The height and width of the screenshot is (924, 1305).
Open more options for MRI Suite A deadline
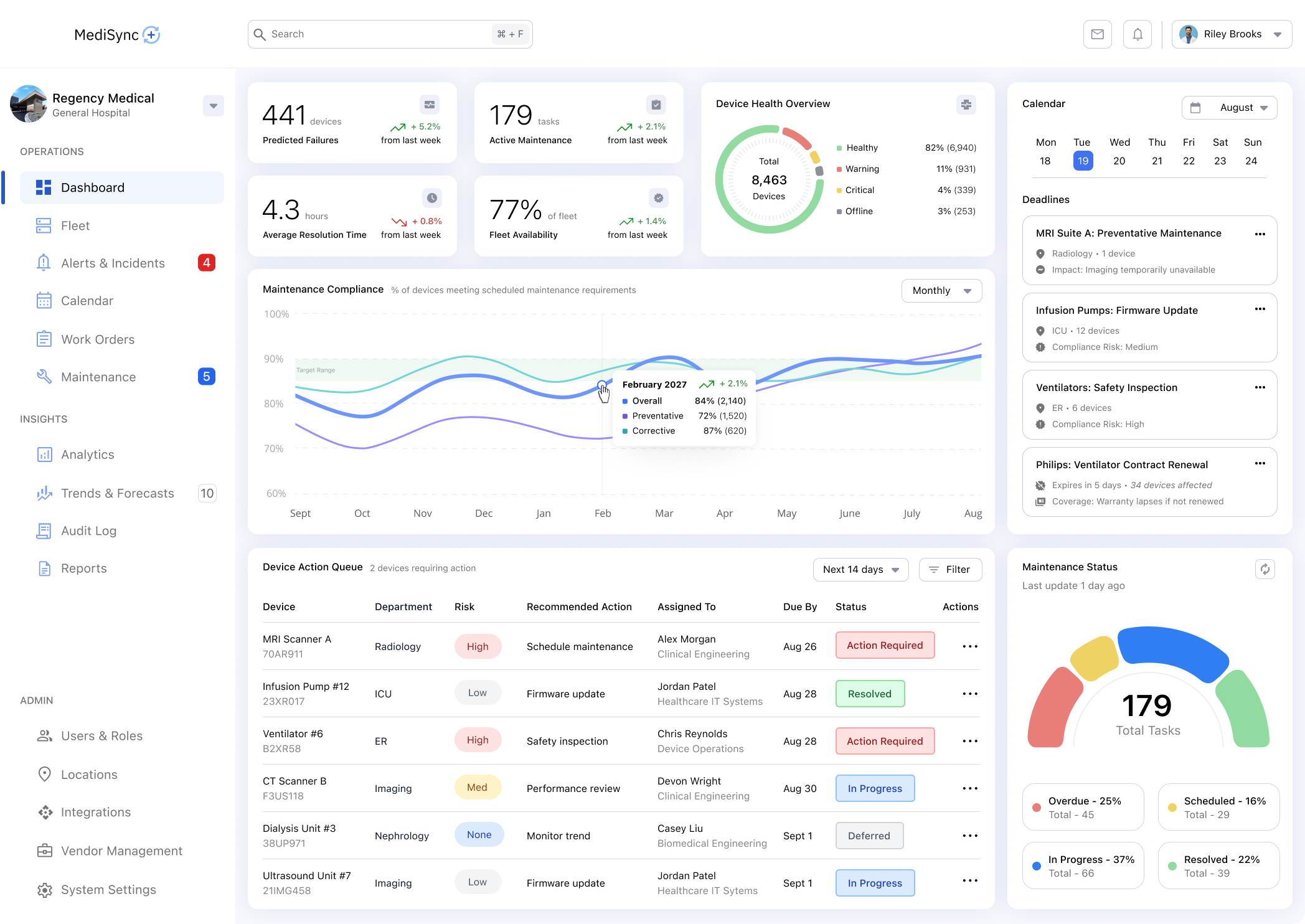(1260, 234)
